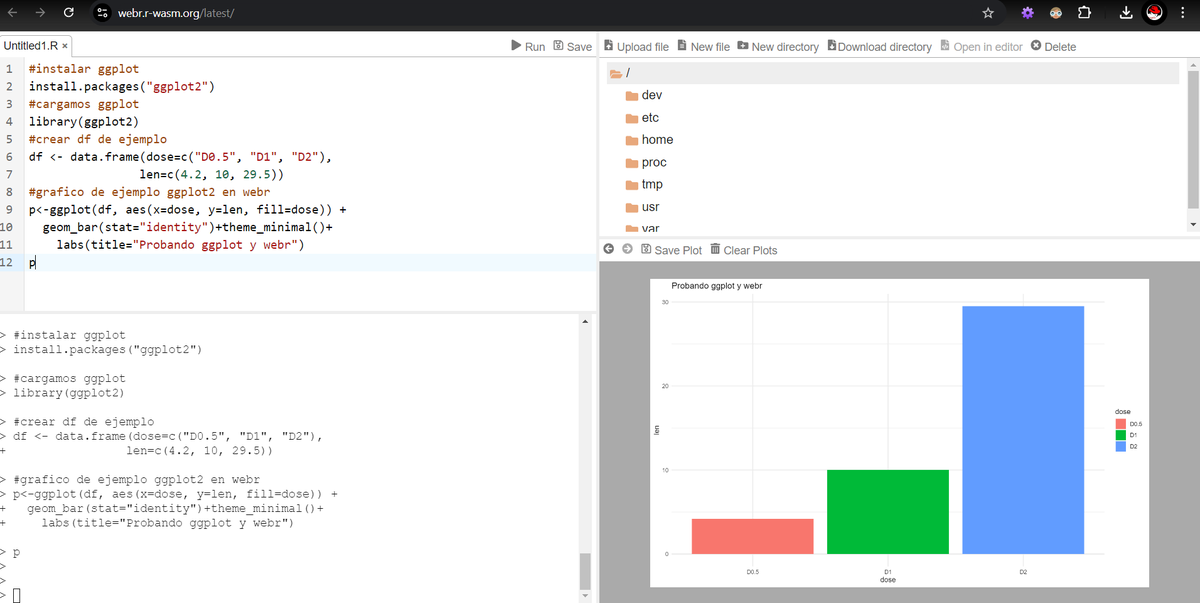Click Upload file button
This screenshot has height=603, width=1200.
(x=636, y=46)
